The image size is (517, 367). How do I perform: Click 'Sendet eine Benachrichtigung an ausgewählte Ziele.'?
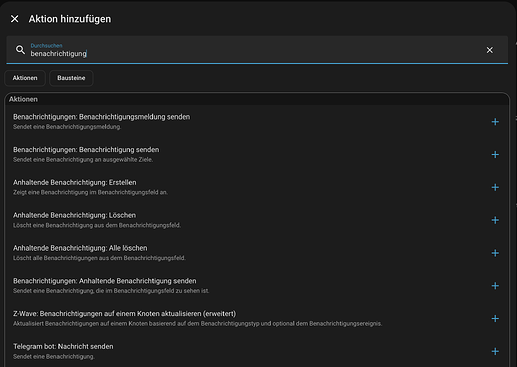83,160
